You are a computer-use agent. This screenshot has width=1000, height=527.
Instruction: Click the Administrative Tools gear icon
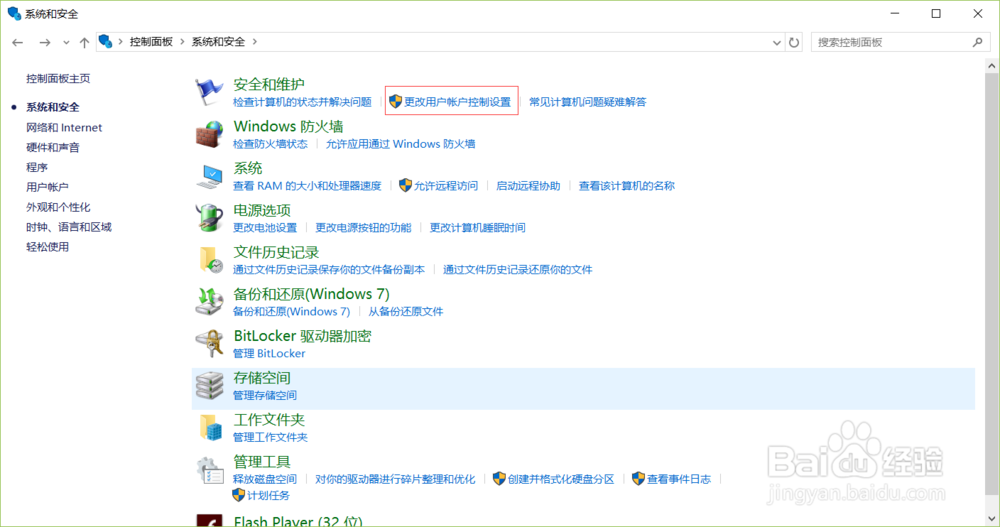click(x=209, y=470)
